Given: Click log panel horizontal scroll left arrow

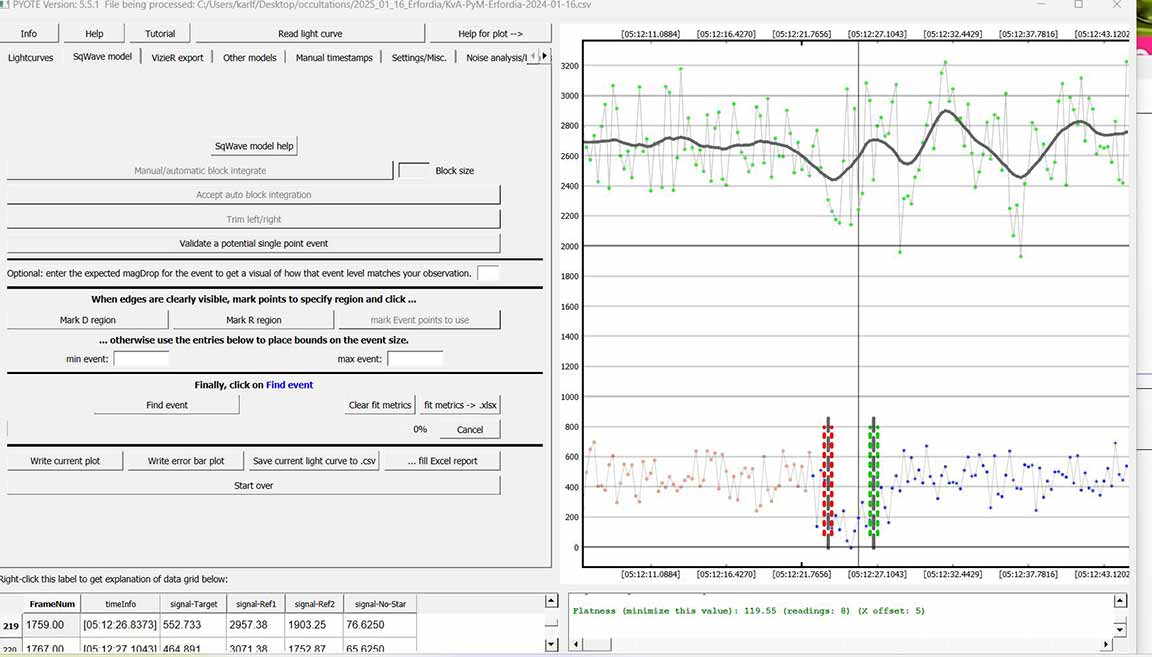Looking at the screenshot, I should pyautogui.click(x=576, y=645).
